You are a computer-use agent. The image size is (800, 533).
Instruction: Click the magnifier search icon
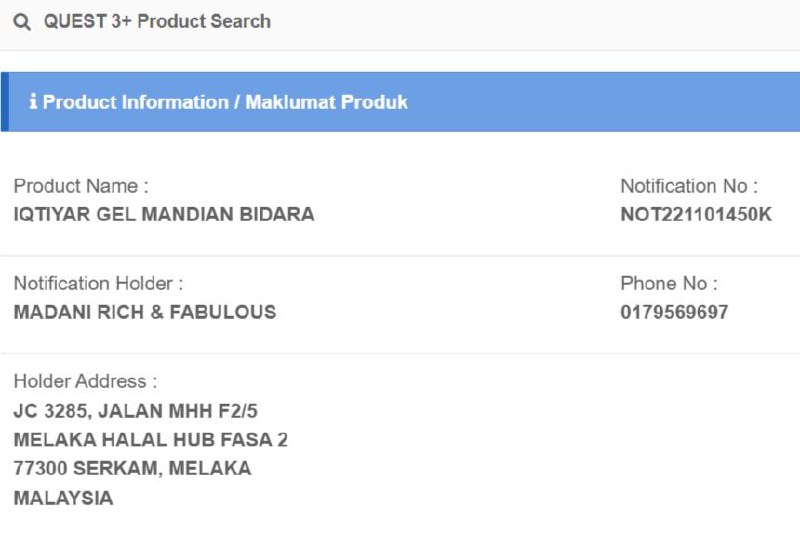22,22
